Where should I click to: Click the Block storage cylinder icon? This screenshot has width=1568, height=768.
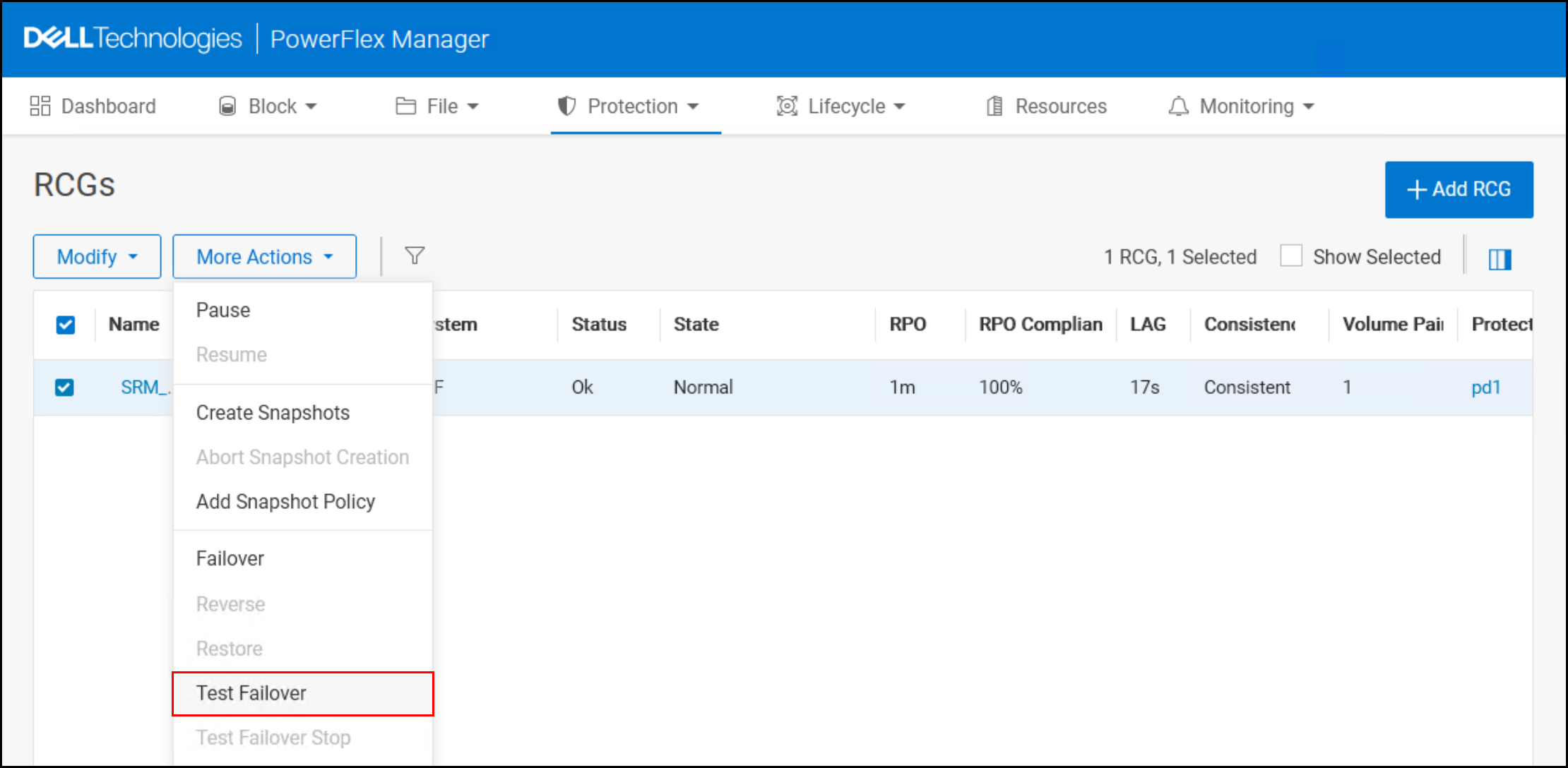pos(227,106)
